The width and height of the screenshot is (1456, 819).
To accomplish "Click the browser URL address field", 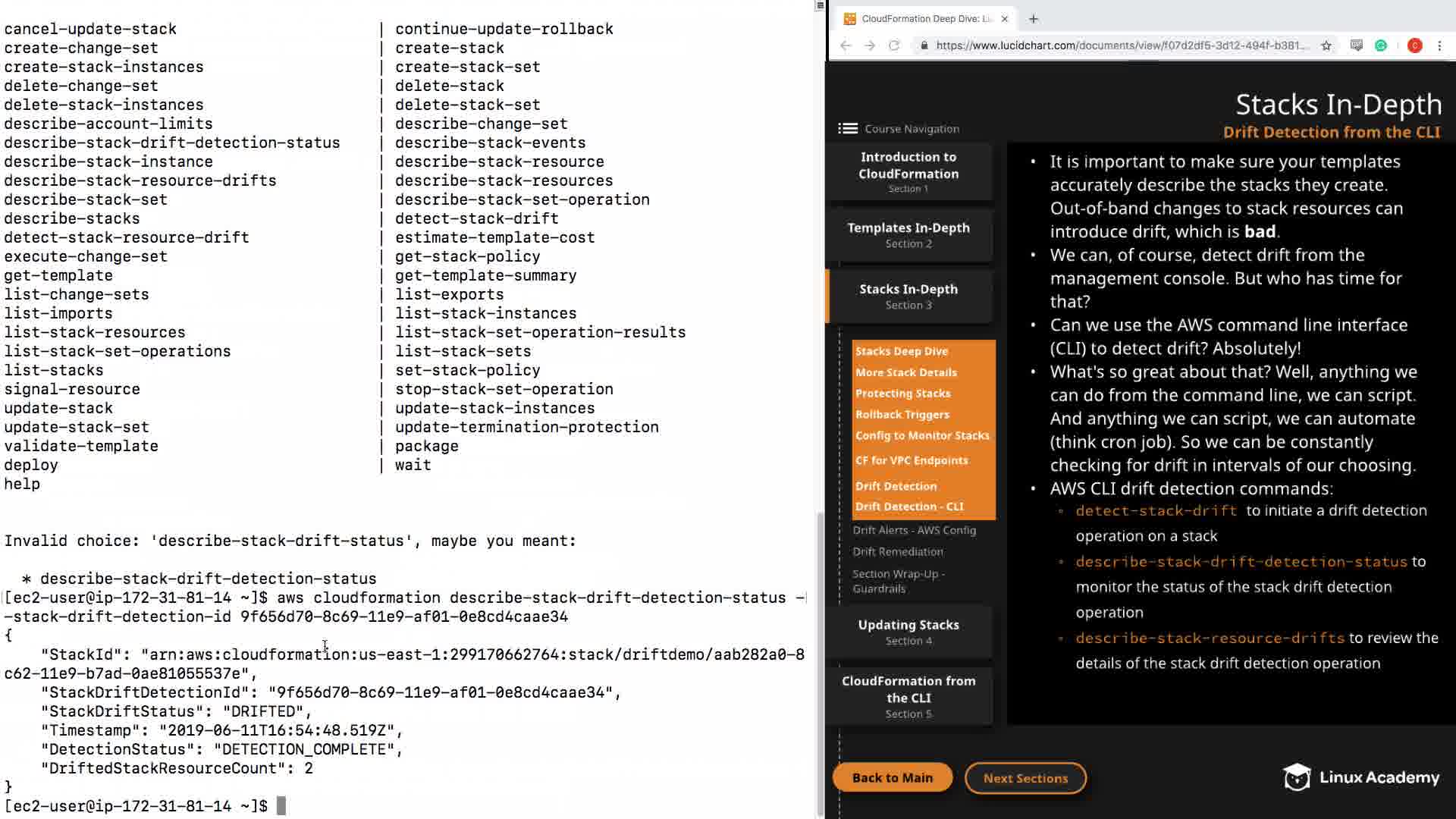I will tap(1121, 45).
